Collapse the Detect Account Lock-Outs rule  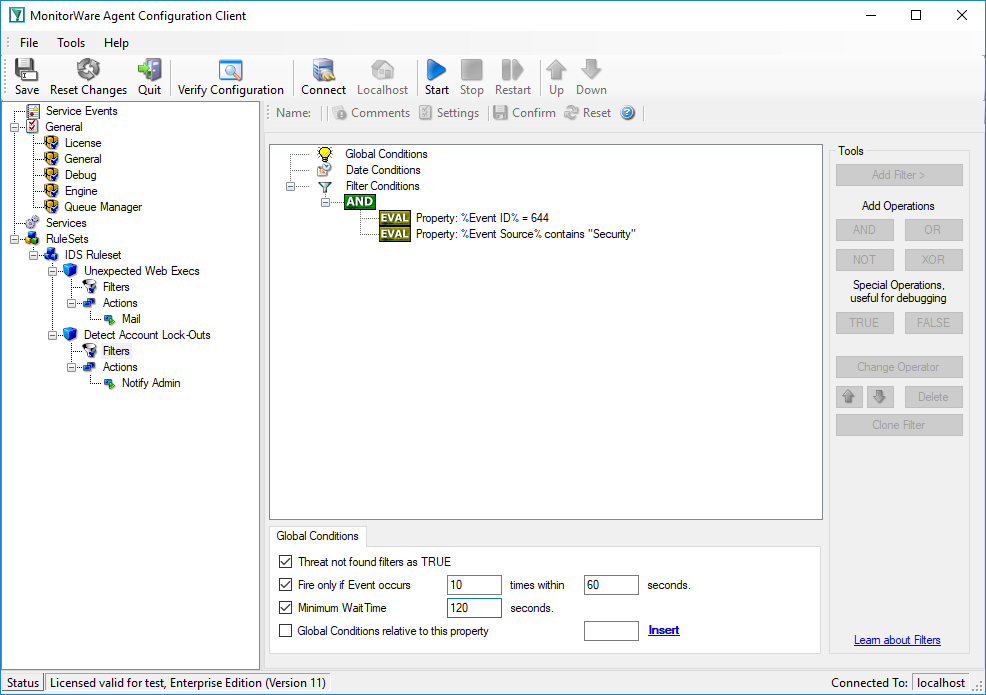click(x=52, y=335)
